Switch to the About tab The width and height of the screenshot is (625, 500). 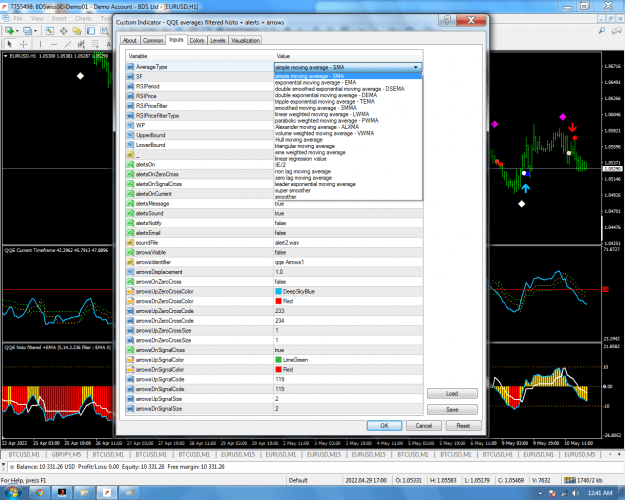tap(130, 40)
